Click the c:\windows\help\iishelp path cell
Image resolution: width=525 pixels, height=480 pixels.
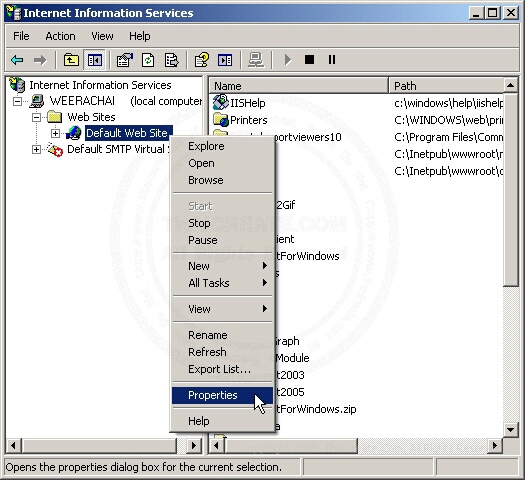coord(448,103)
